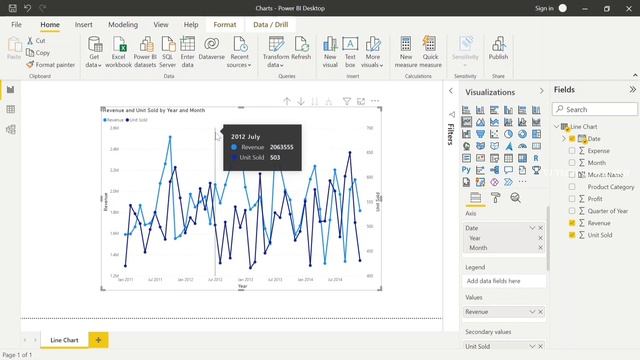Viewport: 640px width, 360px height.
Task: Switch to Model view in left sidebar
Action: tap(11, 129)
